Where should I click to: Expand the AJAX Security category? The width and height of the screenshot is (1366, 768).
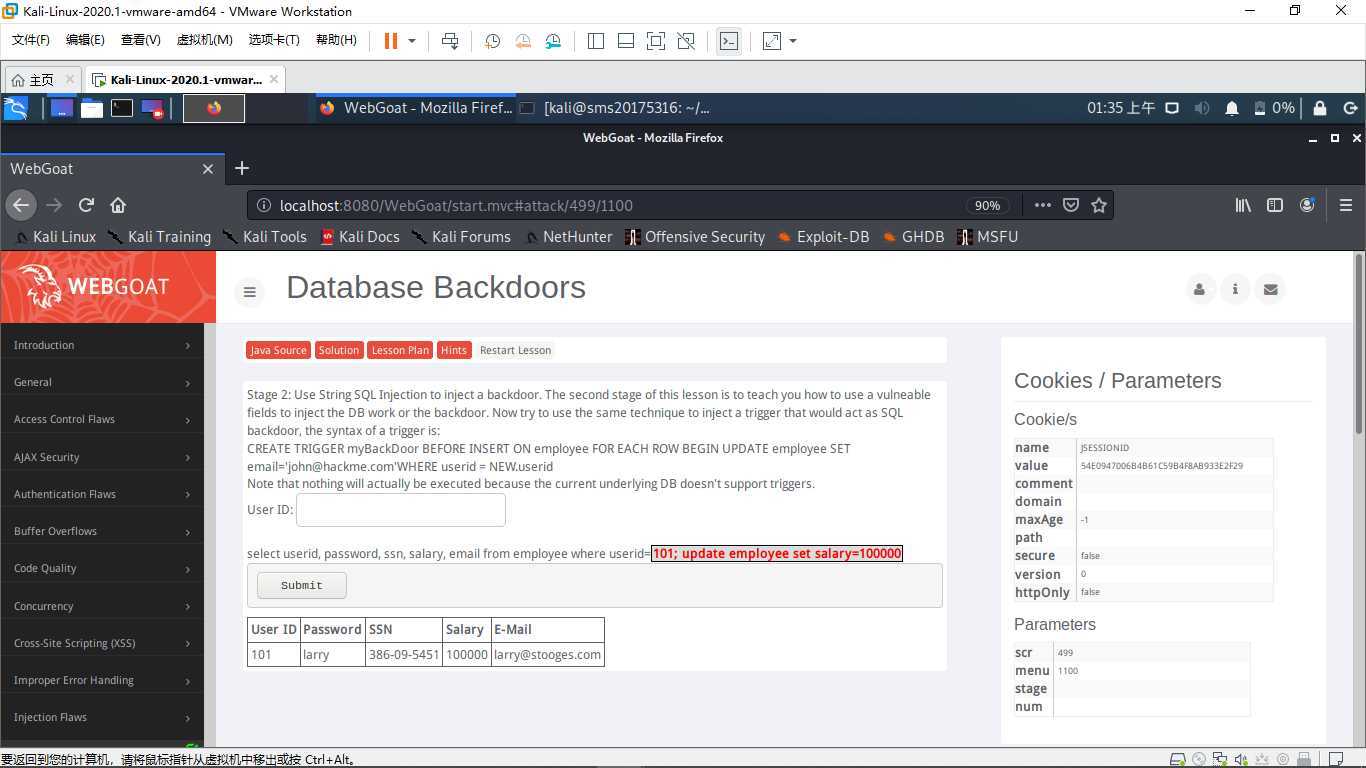[101, 457]
